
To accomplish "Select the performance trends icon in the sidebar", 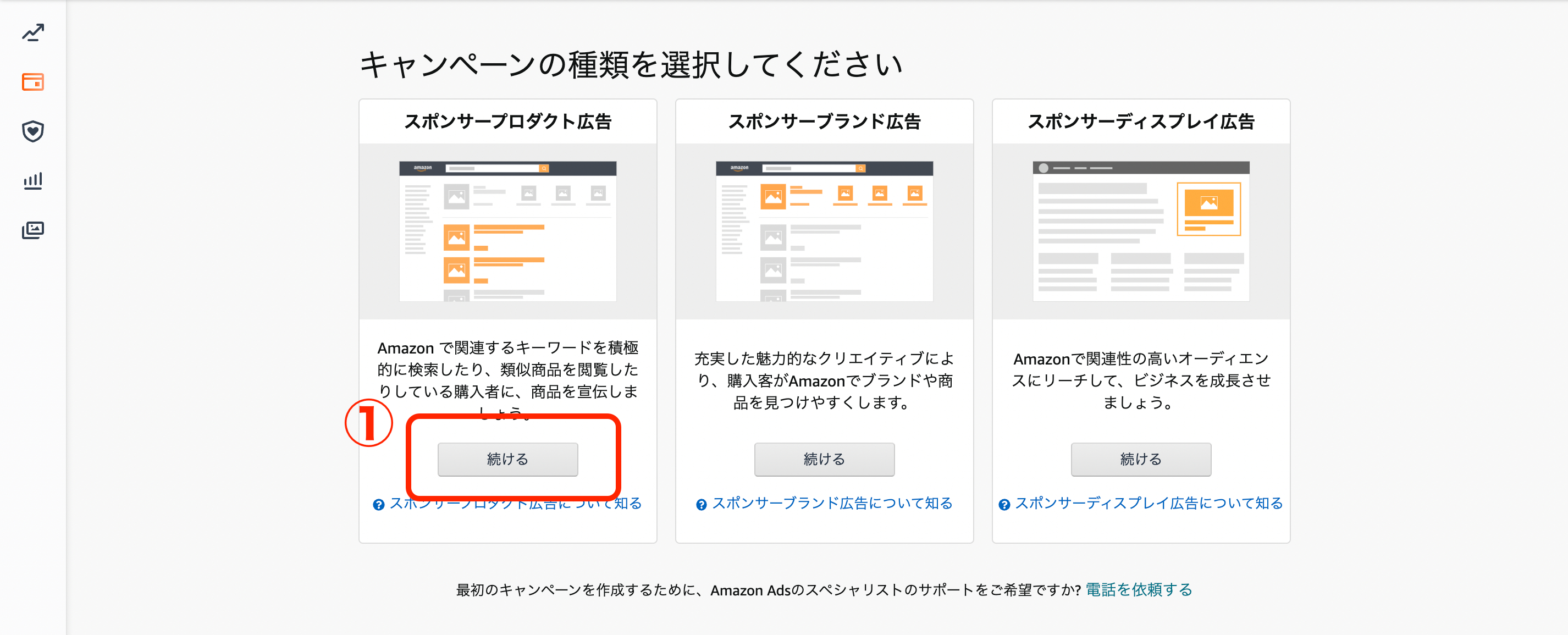I will (32, 32).
